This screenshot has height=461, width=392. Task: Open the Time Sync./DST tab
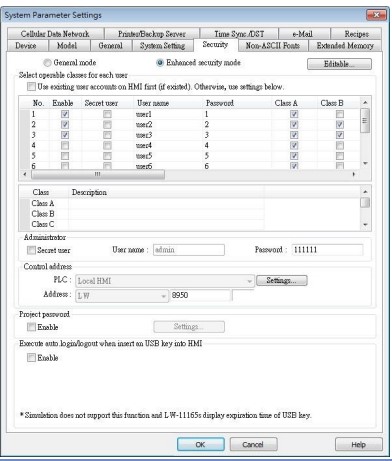click(239, 34)
